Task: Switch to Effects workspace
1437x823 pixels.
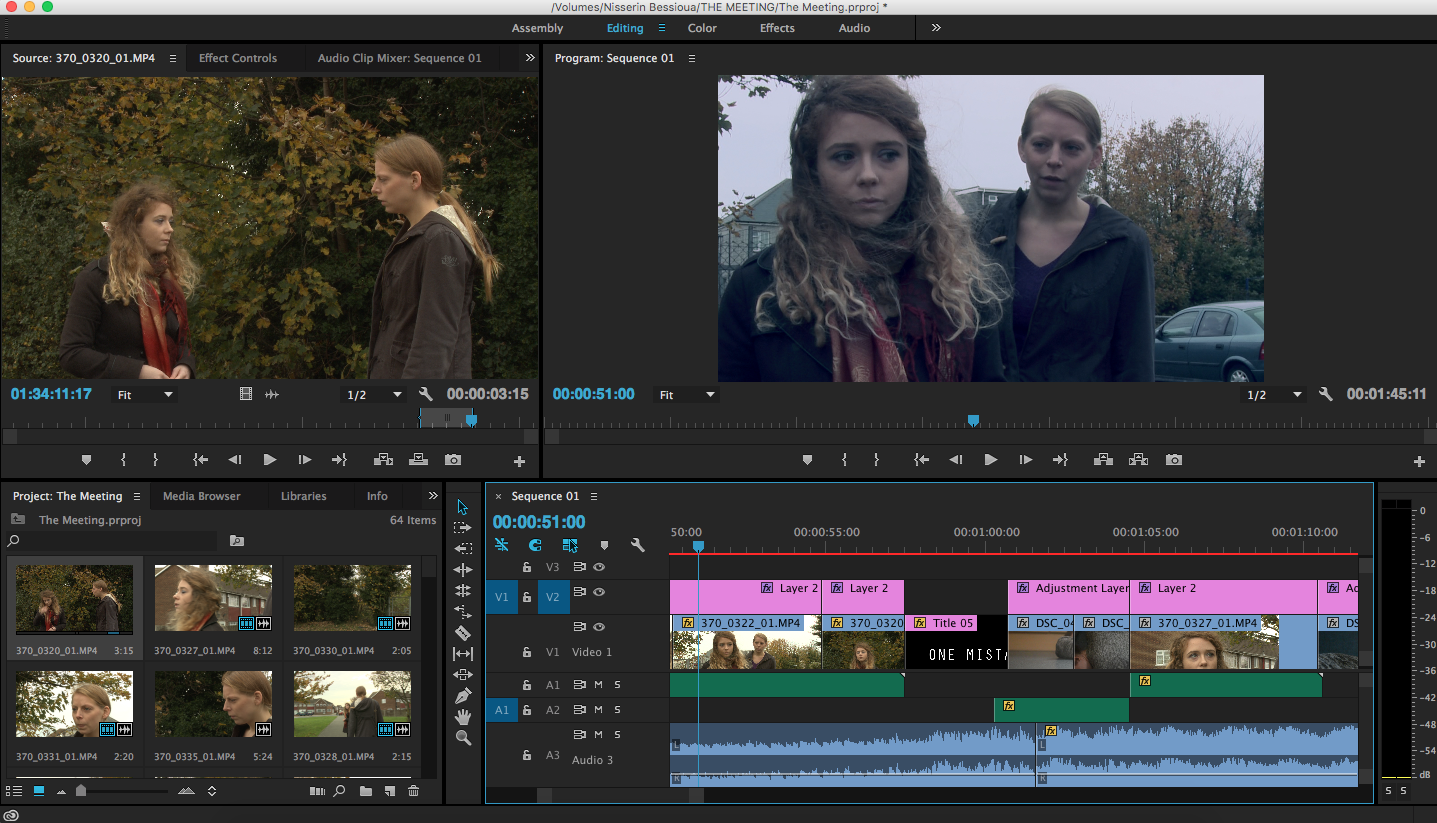Action: coord(777,28)
